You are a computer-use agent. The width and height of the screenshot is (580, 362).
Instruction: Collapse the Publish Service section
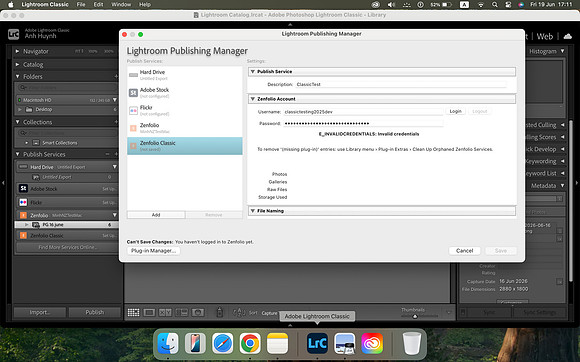(253, 71)
